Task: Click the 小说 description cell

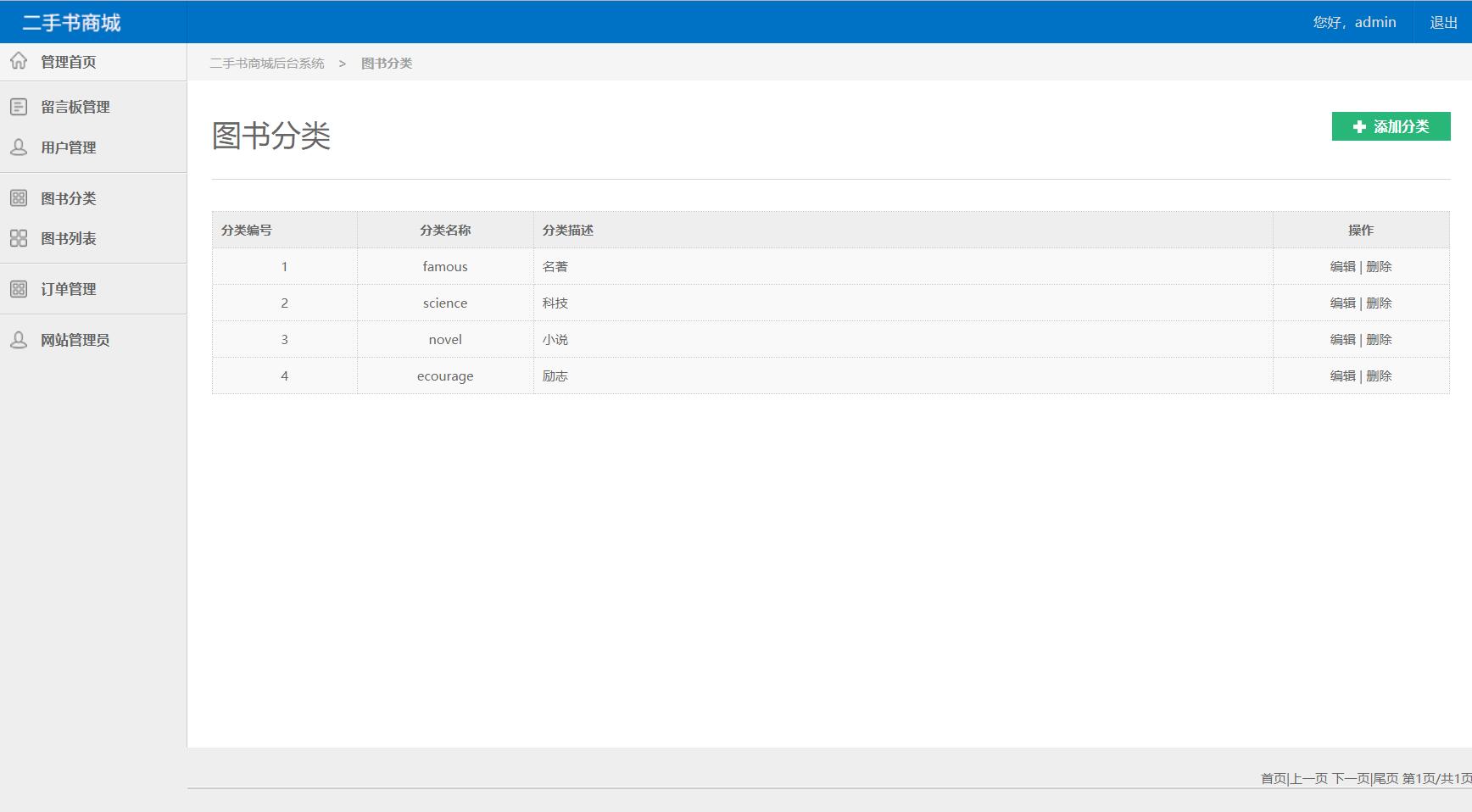Action: 903,339
